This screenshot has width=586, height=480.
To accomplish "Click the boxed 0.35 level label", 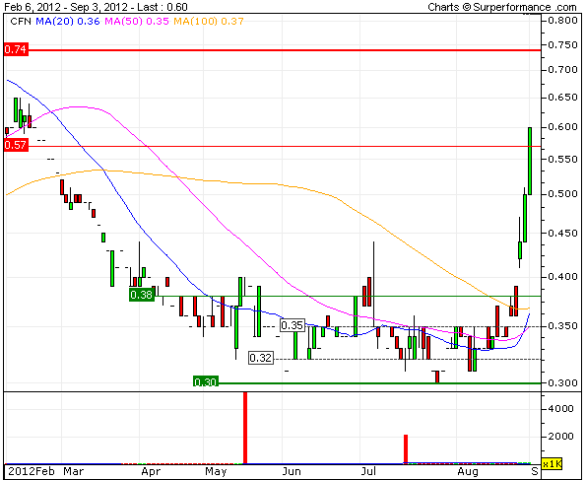I will pyautogui.click(x=292, y=325).
